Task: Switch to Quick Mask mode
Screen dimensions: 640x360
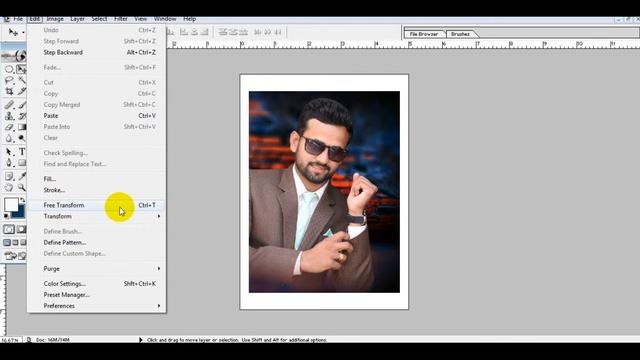Action: [x=21, y=229]
